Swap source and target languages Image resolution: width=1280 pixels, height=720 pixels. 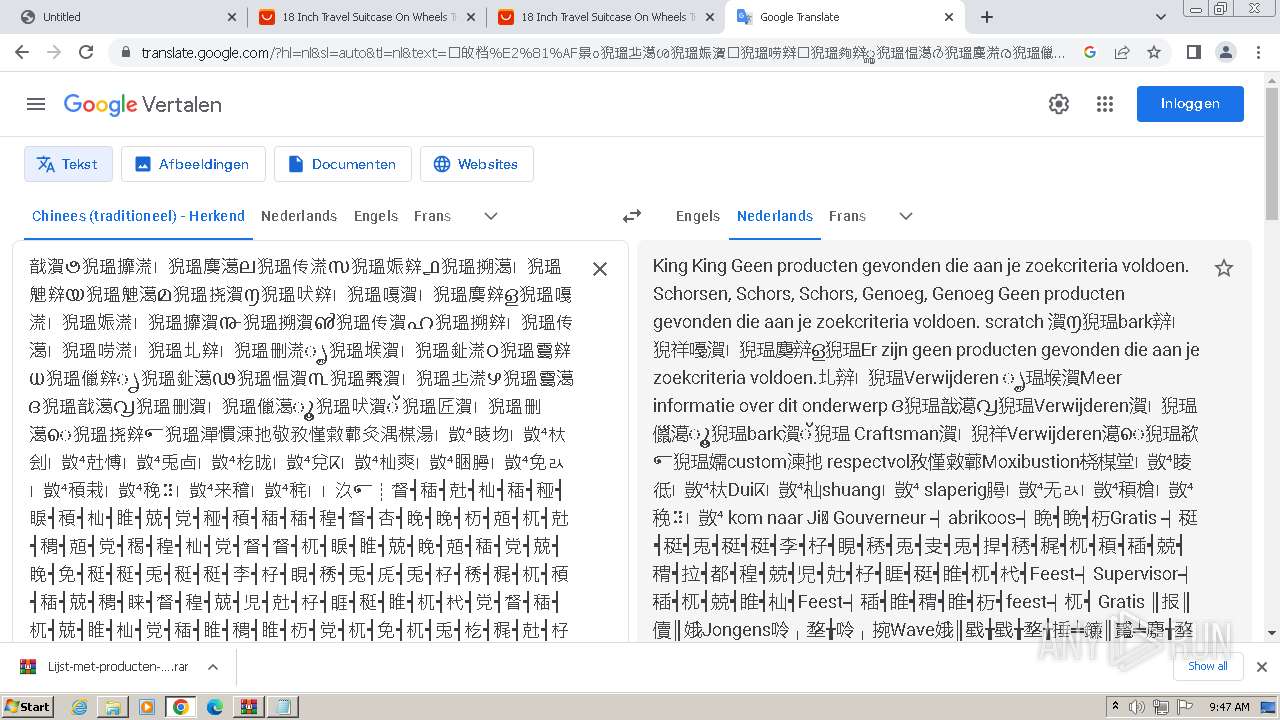pos(632,216)
